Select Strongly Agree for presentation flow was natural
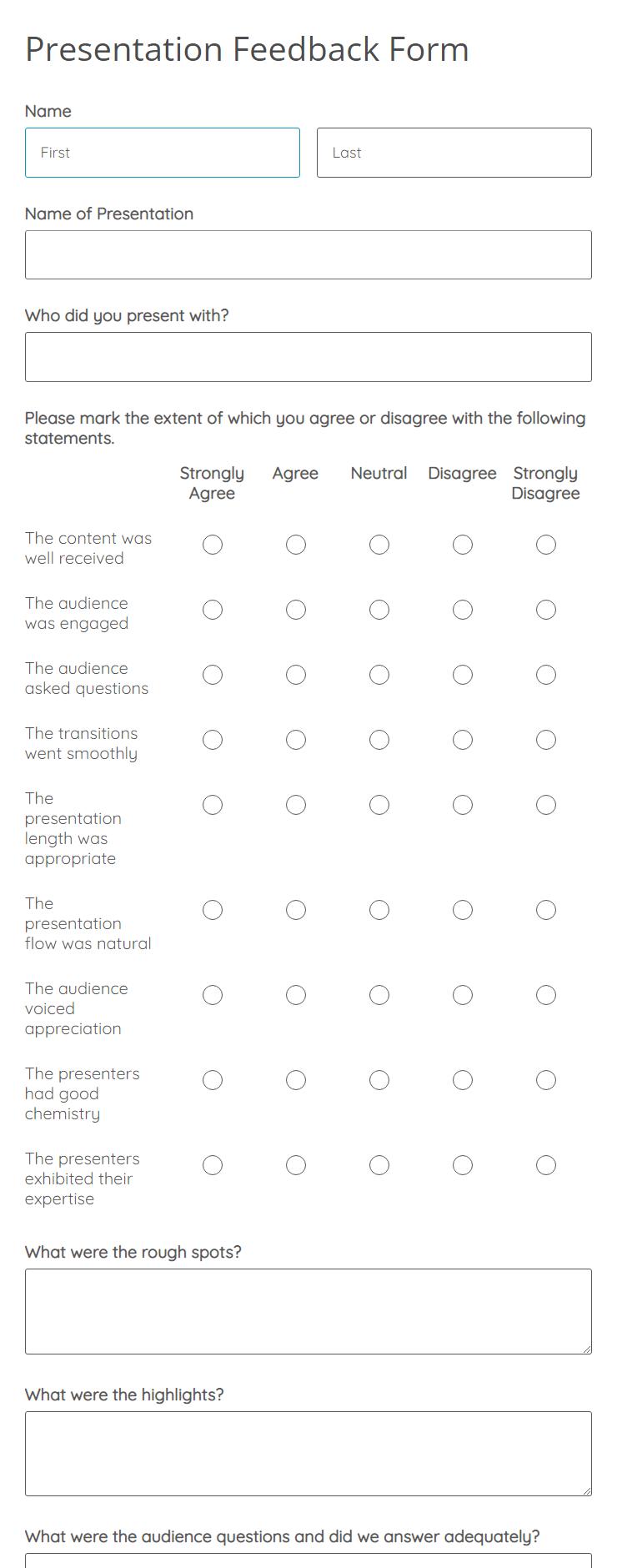Image resolution: width=617 pixels, height=1568 pixels. tap(213, 910)
